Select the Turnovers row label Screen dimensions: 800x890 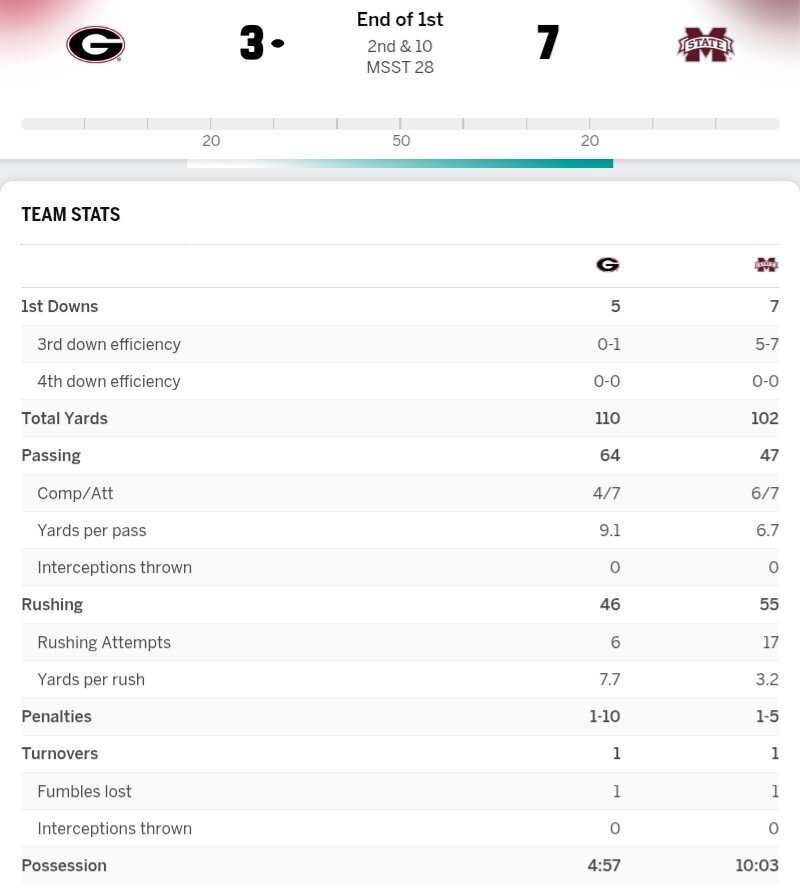click(x=59, y=754)
